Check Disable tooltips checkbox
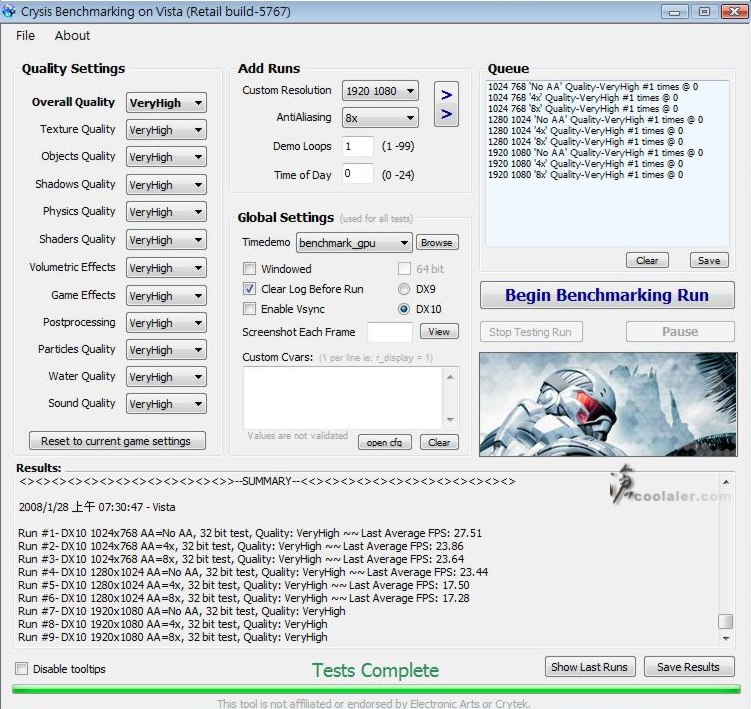Image resolution: width=751 pixels, height=709 pixels. 22,668
